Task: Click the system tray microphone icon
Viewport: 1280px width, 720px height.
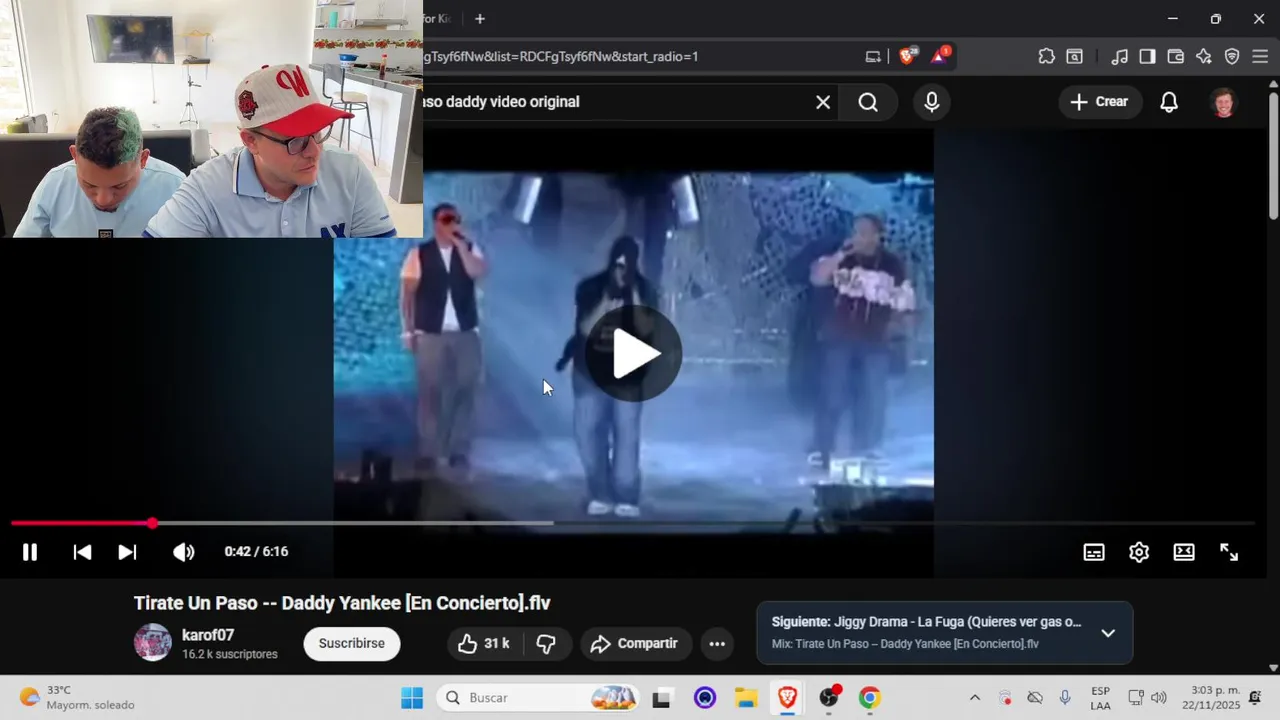Action: pos(1065,698)
